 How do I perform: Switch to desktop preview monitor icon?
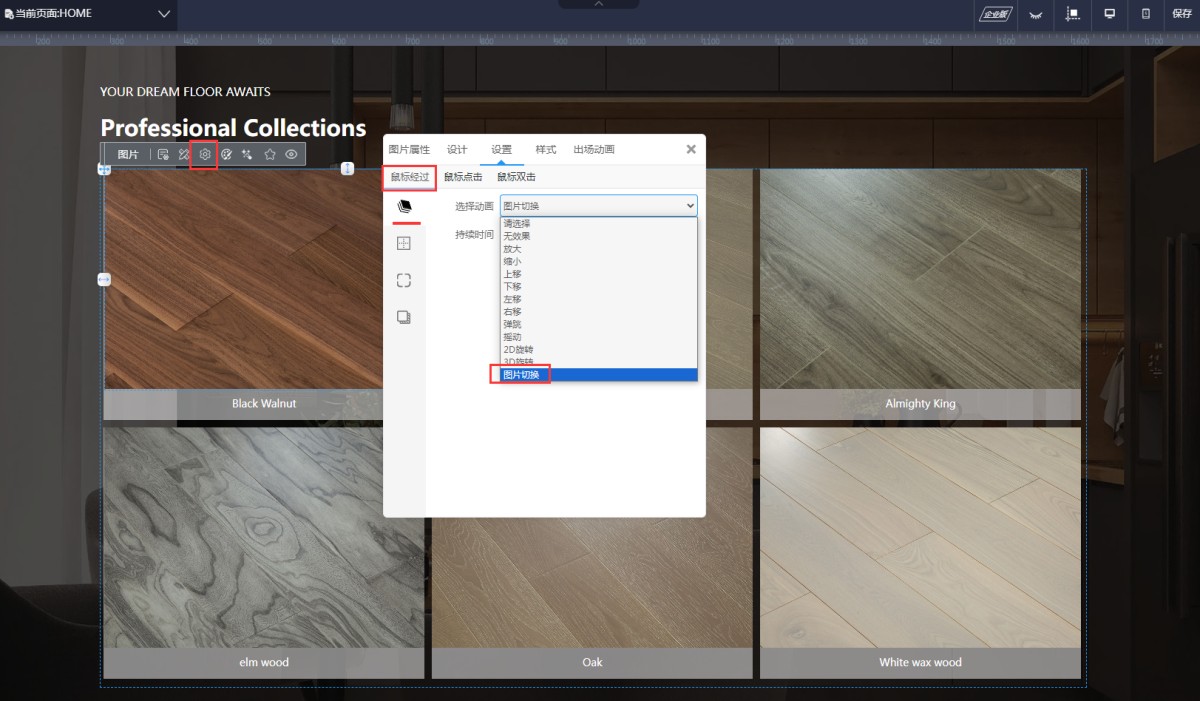(1109, 14)
